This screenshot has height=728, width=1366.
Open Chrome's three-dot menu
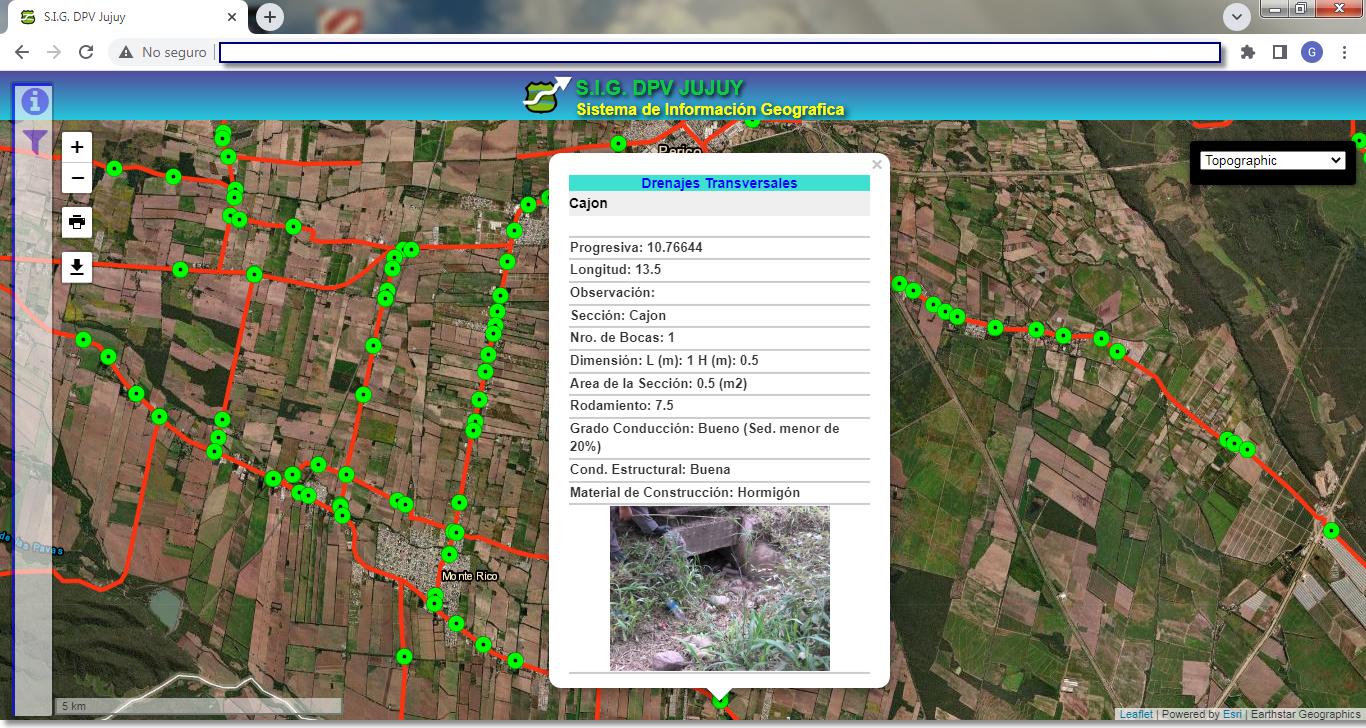1345,52
